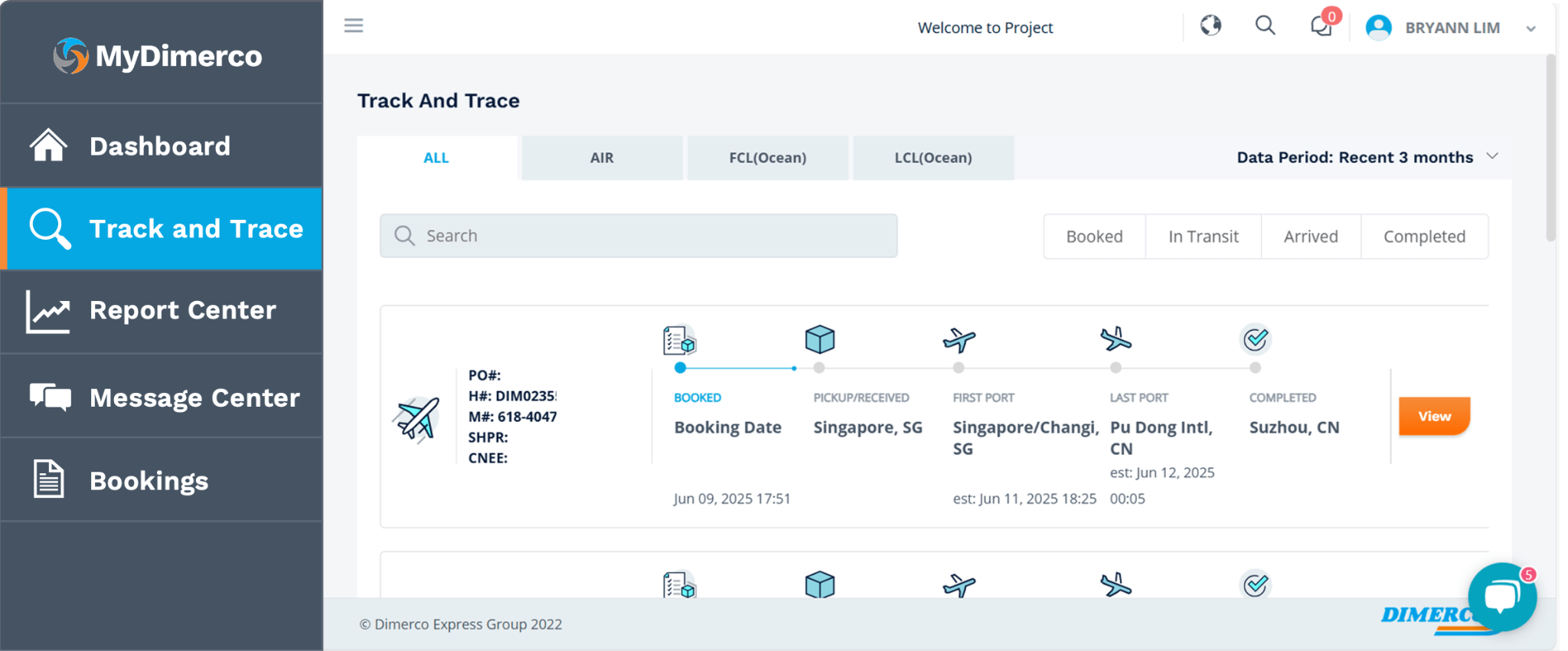Click the Booking Date label
Screen dimensions: 1568x651
point(727,427)
